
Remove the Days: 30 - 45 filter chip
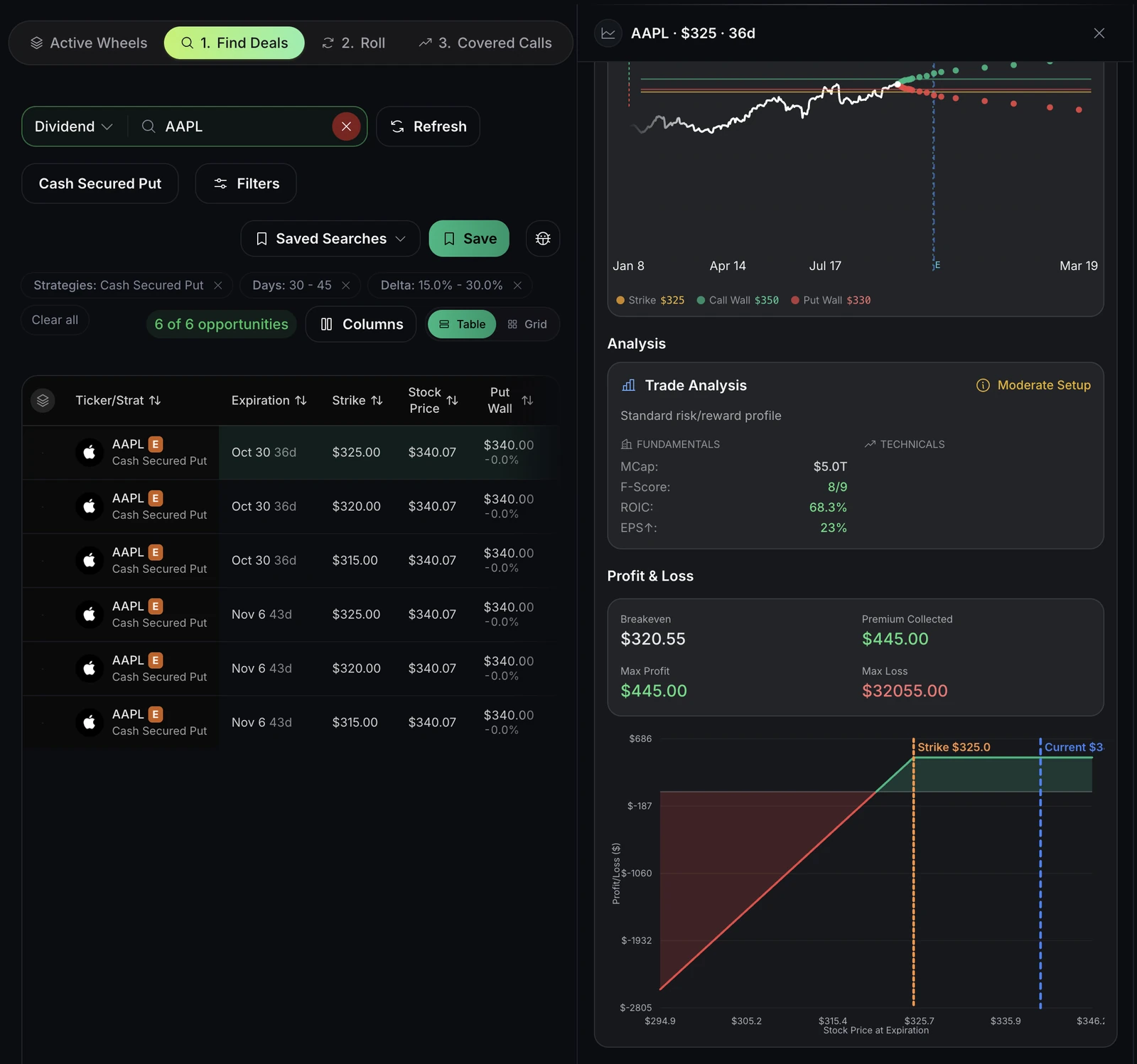point(346,285)
